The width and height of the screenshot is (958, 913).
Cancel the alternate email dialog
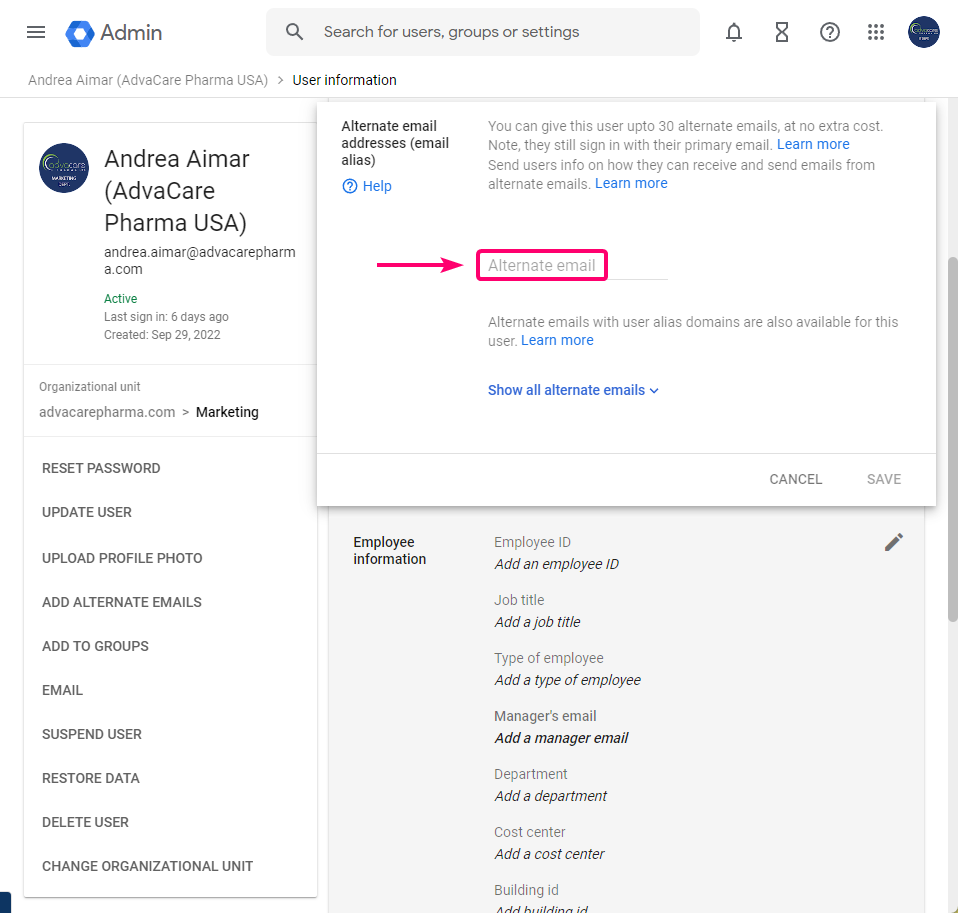tap(795, 479)
